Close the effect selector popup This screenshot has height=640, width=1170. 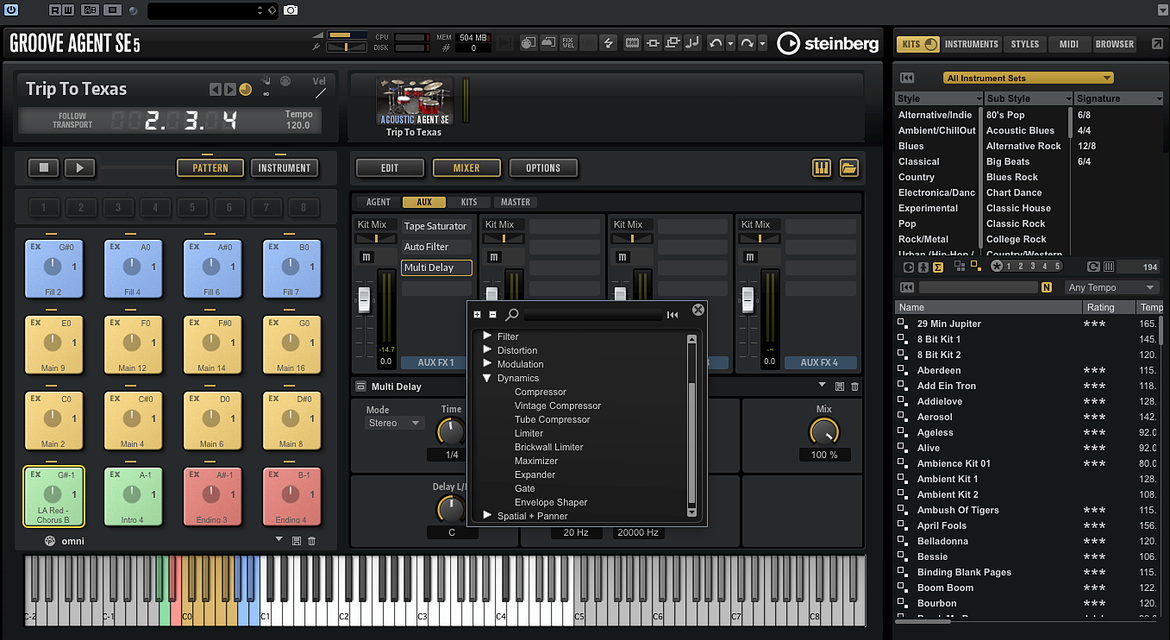698,310
